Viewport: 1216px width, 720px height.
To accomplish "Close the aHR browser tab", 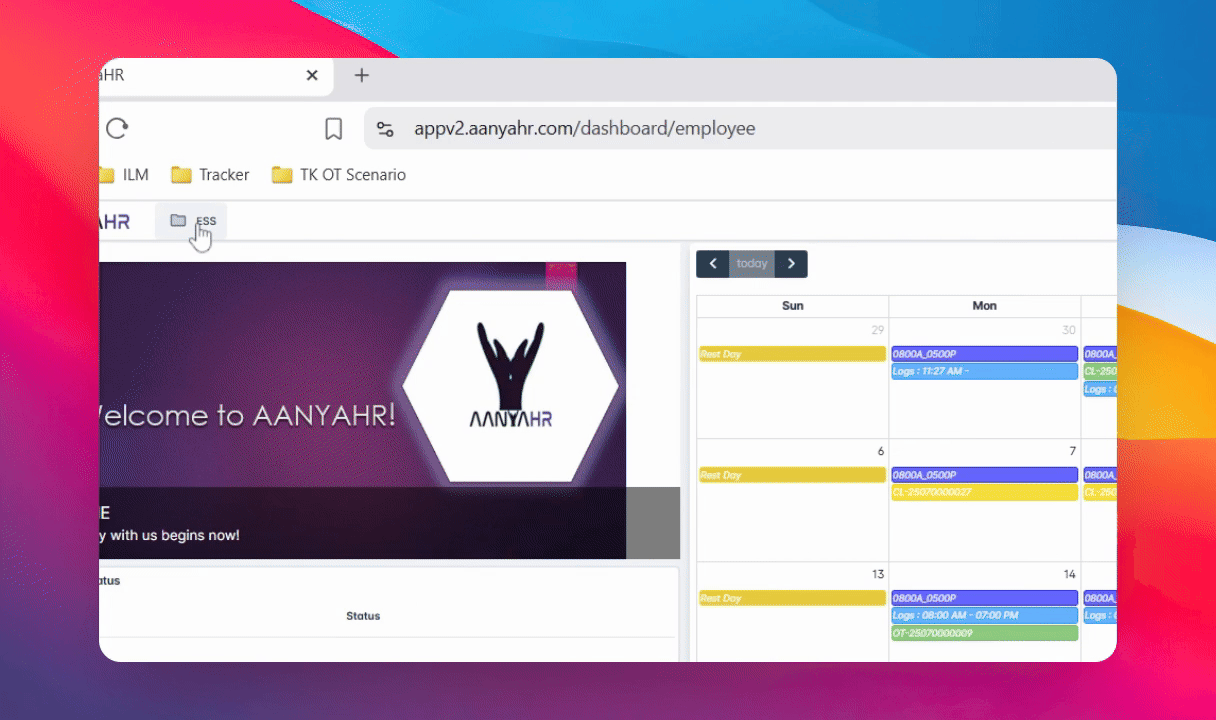I will (x=312, y=75).
